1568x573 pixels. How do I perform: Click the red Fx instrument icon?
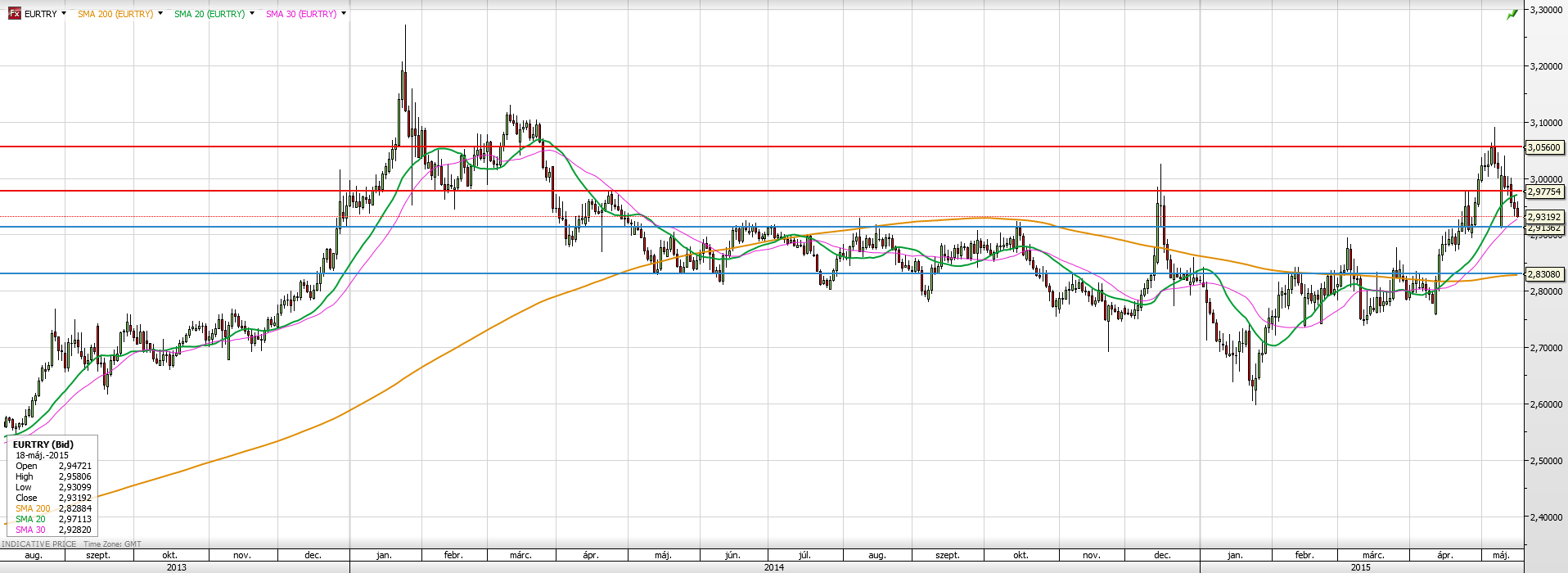coord(14,13)
